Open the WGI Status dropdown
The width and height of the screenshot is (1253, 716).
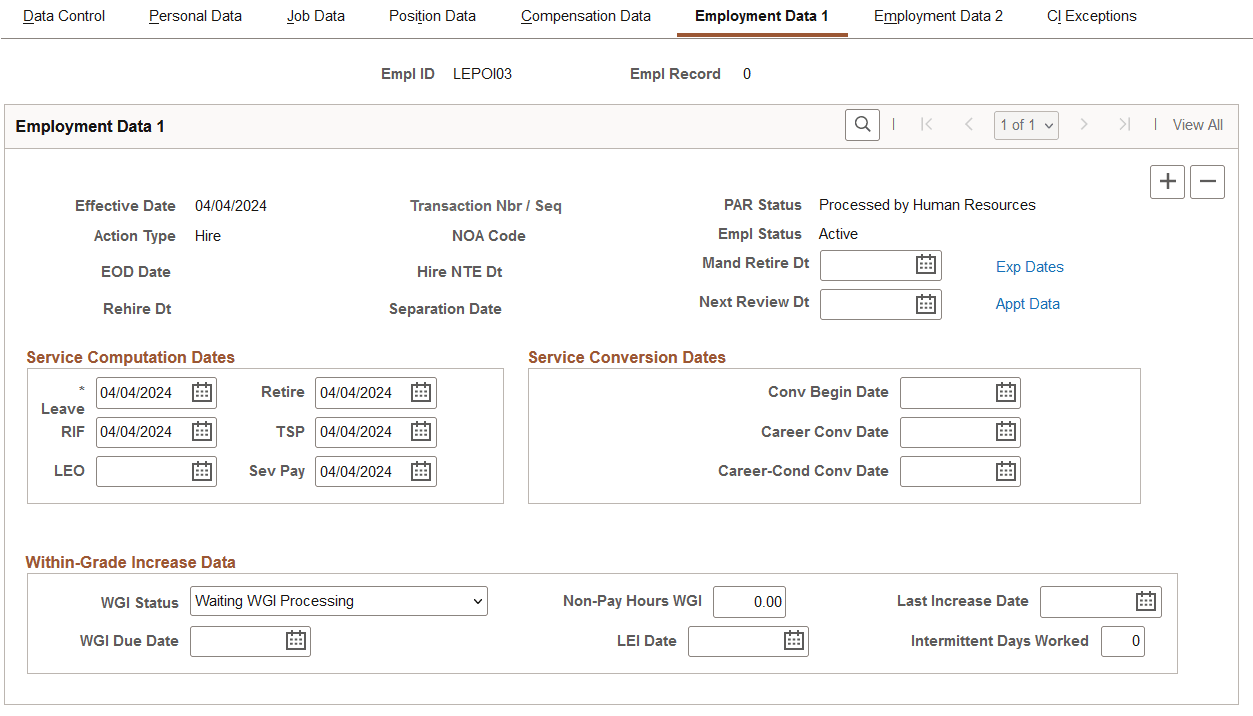(338, 600)
